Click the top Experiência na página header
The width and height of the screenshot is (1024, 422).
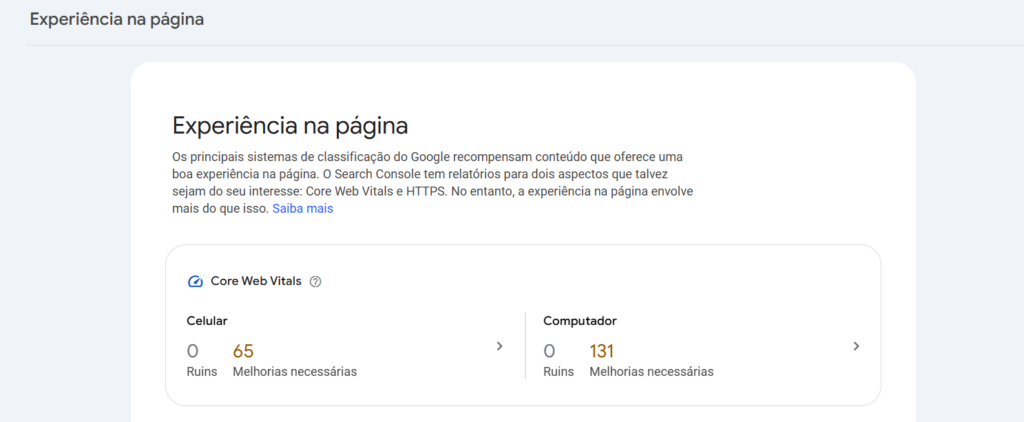[x=117, y=20]
